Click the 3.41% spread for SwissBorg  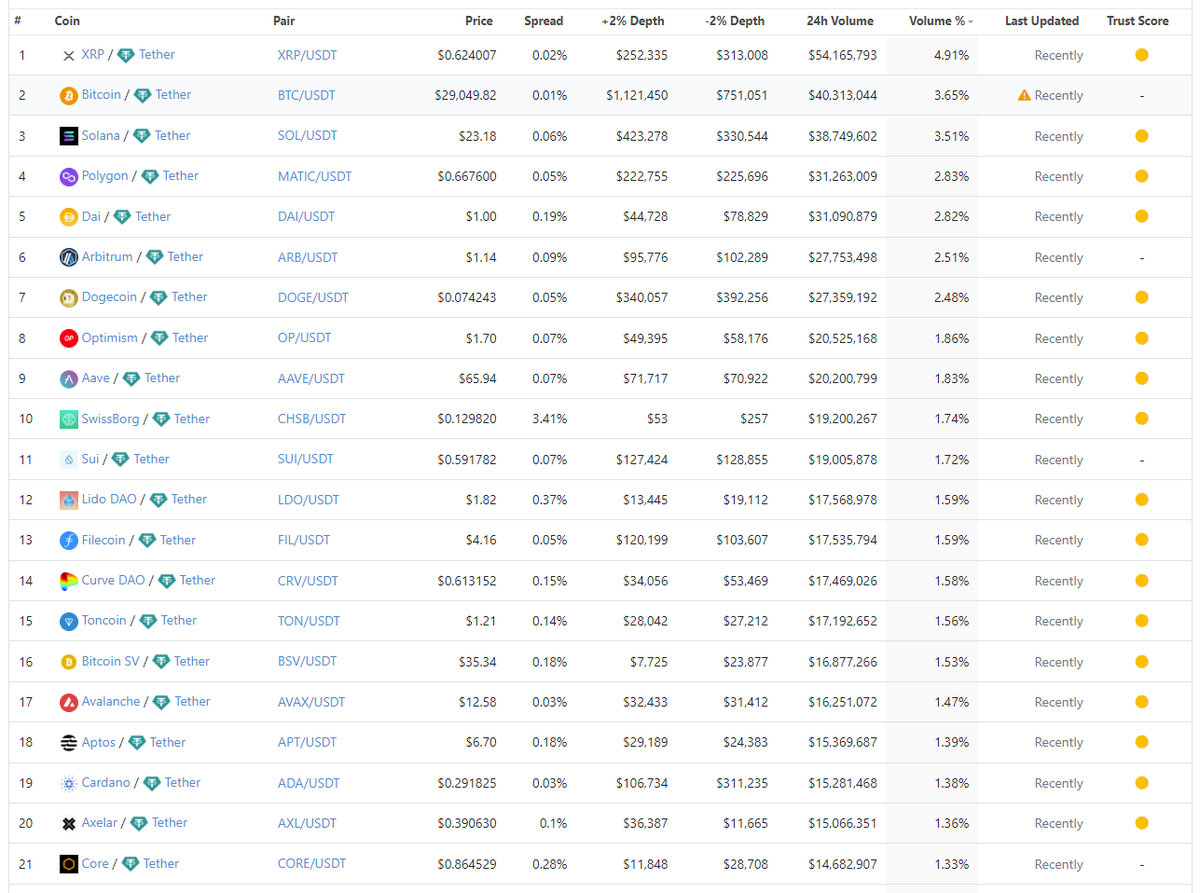(549, 419)
